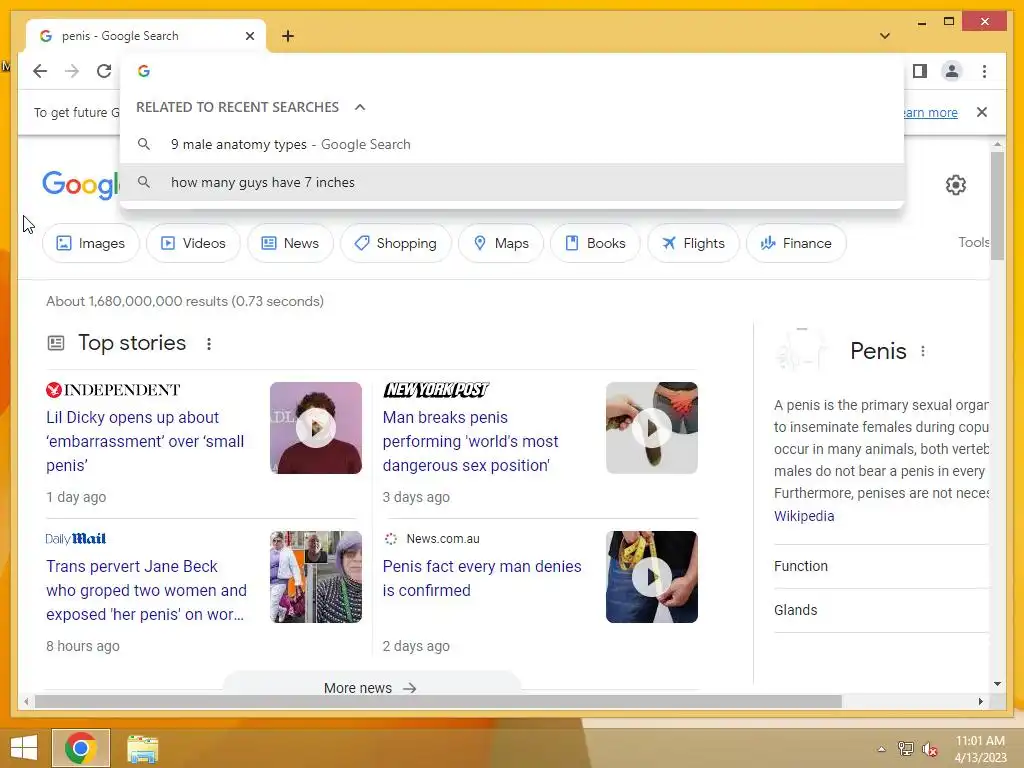
Task: Select 'how many guys have 7 inches' suggestion
Action: point(512,182)
